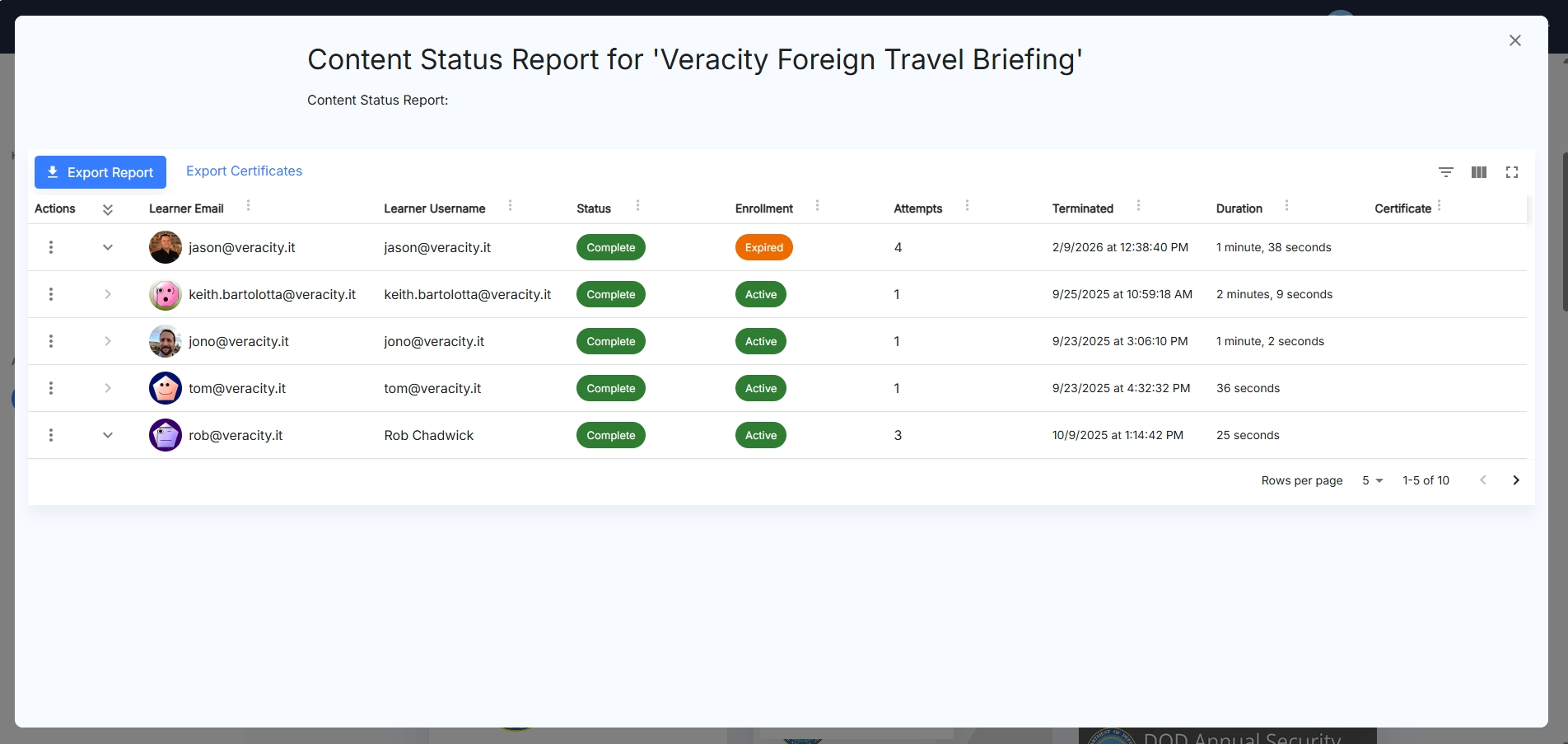The width and height of the screenshot is (1568, 744).
Task: Expand the jono@veracity.it row details
Action: pyautogui.click(x=108, y=341)
